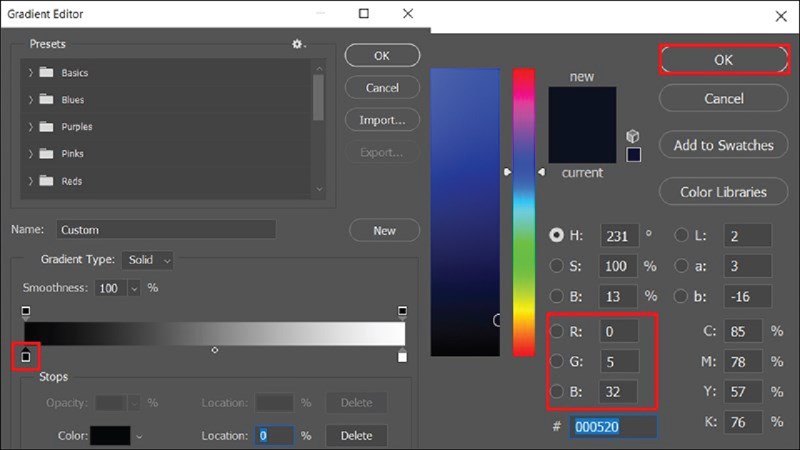Select the right opacity stop above gradient
The width and height of the screenshot is (800, 450).
point(402,312)
